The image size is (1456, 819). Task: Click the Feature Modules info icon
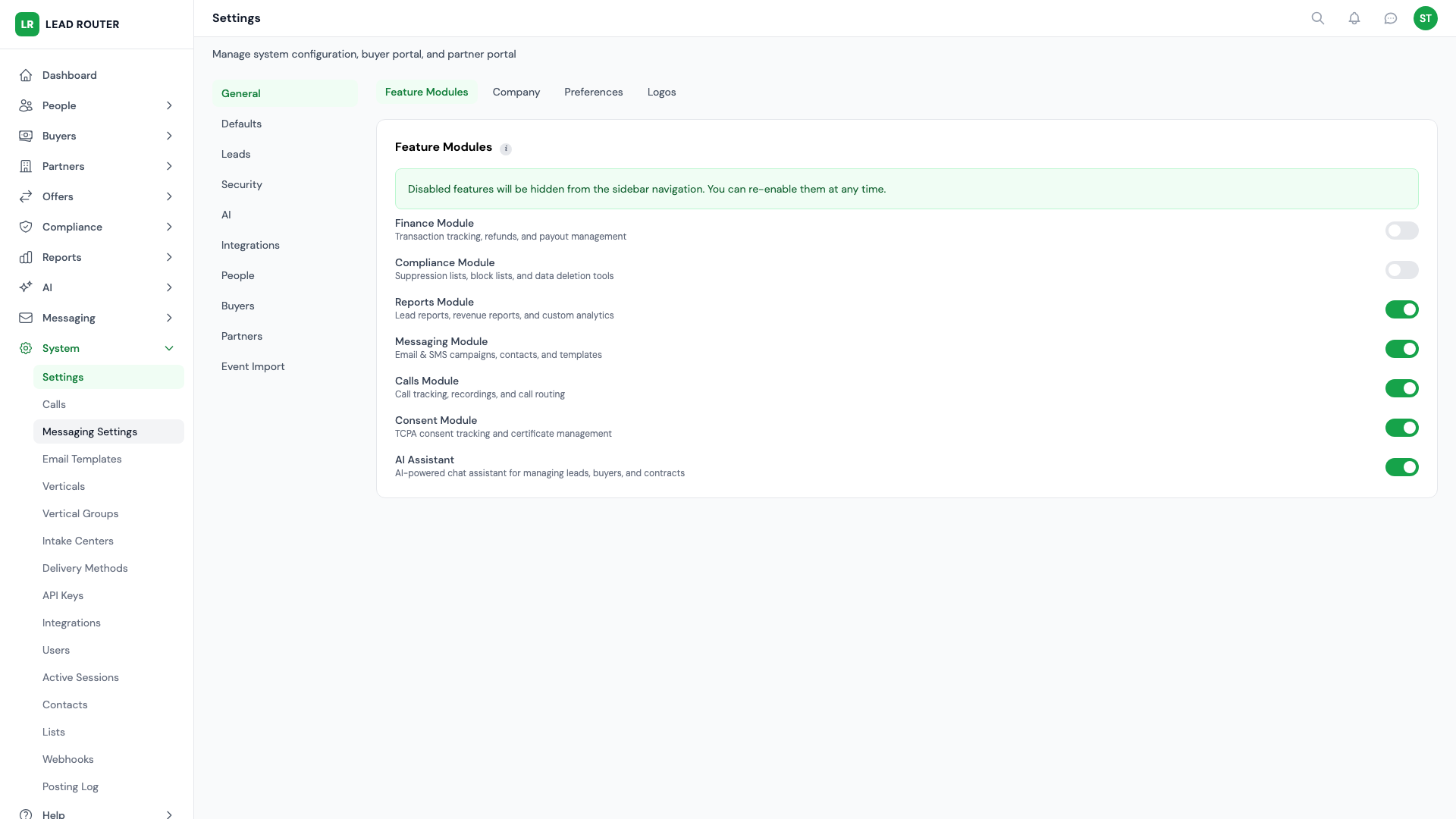(506, 149)
